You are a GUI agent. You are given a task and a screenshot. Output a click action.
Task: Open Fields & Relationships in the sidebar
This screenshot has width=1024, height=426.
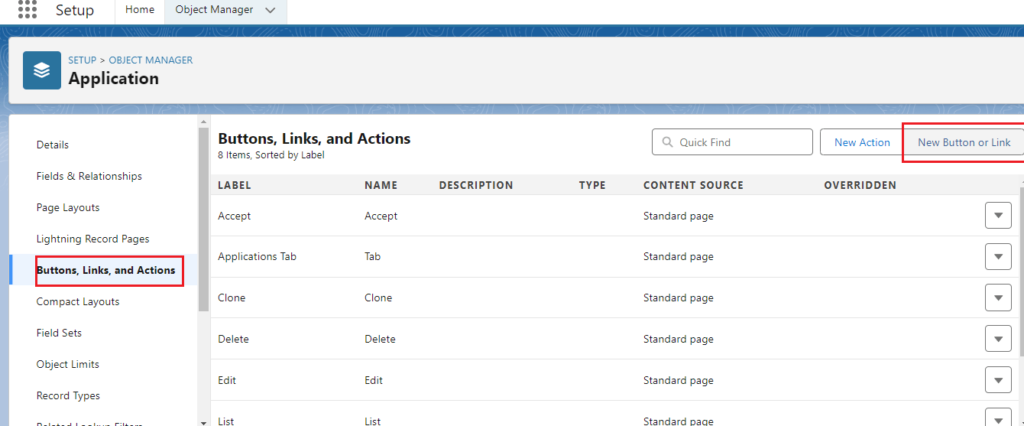pos(89,176)
